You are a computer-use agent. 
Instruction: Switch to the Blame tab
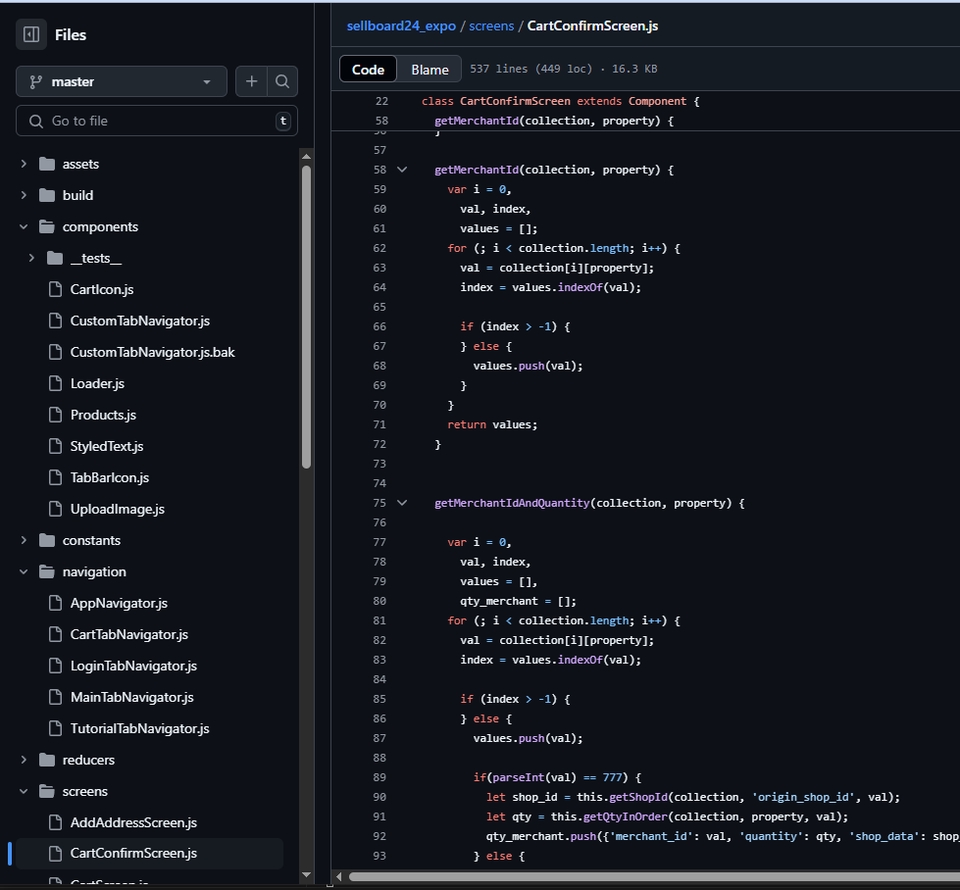click(x=429, y=69)
